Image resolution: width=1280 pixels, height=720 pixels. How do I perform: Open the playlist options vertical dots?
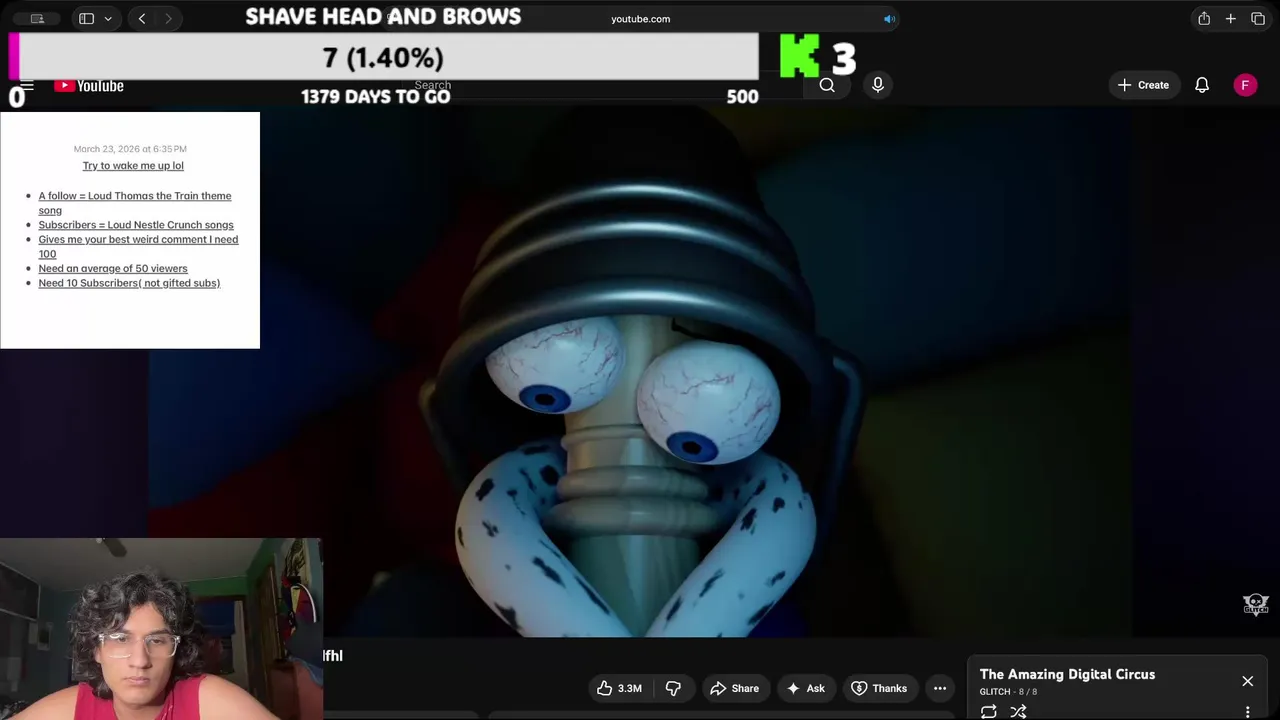click(x=1247, y=711)
